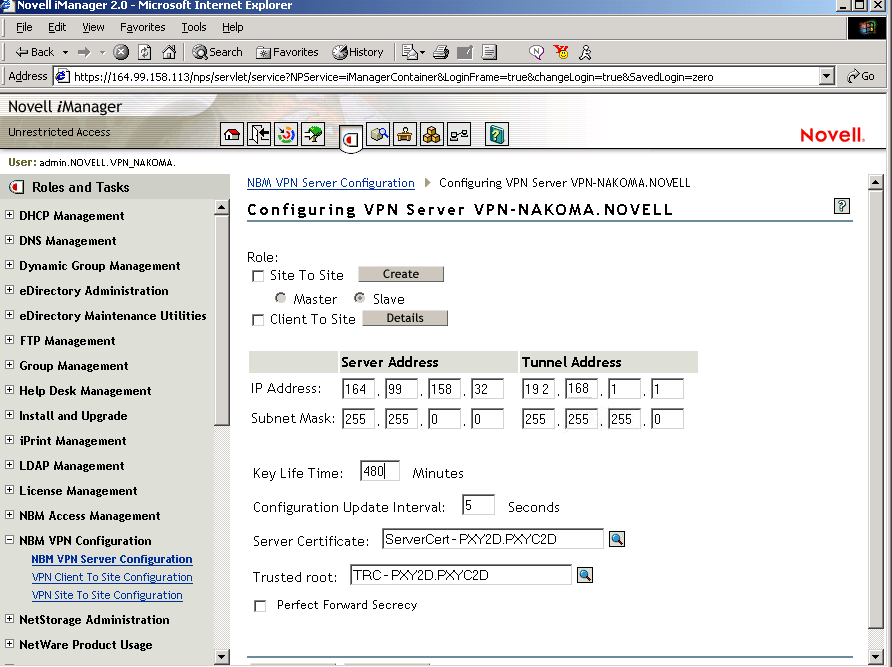Image resolution: width=892 pixels, height=667 pixels.
Task: Click the browser Home toolbar icon
Action: click(x=169, y=52)
